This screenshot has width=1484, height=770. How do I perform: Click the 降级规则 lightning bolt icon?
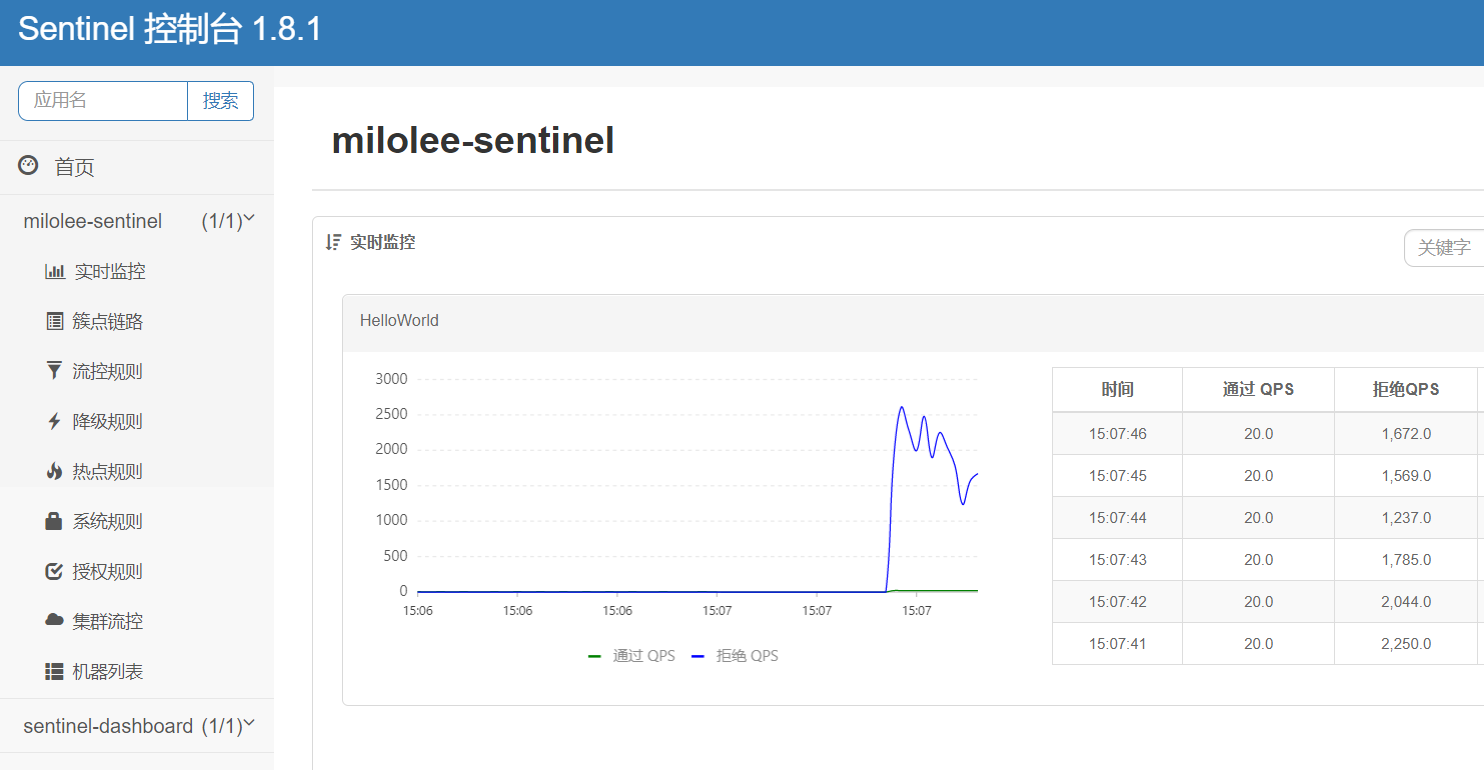pos(55,420)
